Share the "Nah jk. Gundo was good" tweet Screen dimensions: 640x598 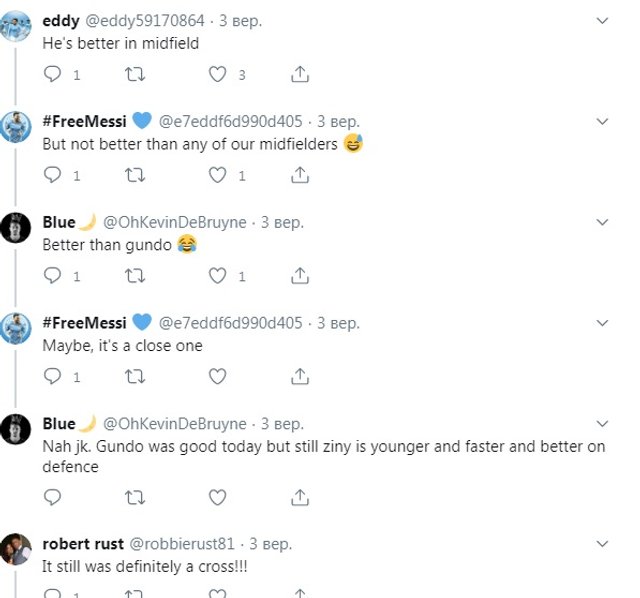pyautogui.click(x=299, y=497)
